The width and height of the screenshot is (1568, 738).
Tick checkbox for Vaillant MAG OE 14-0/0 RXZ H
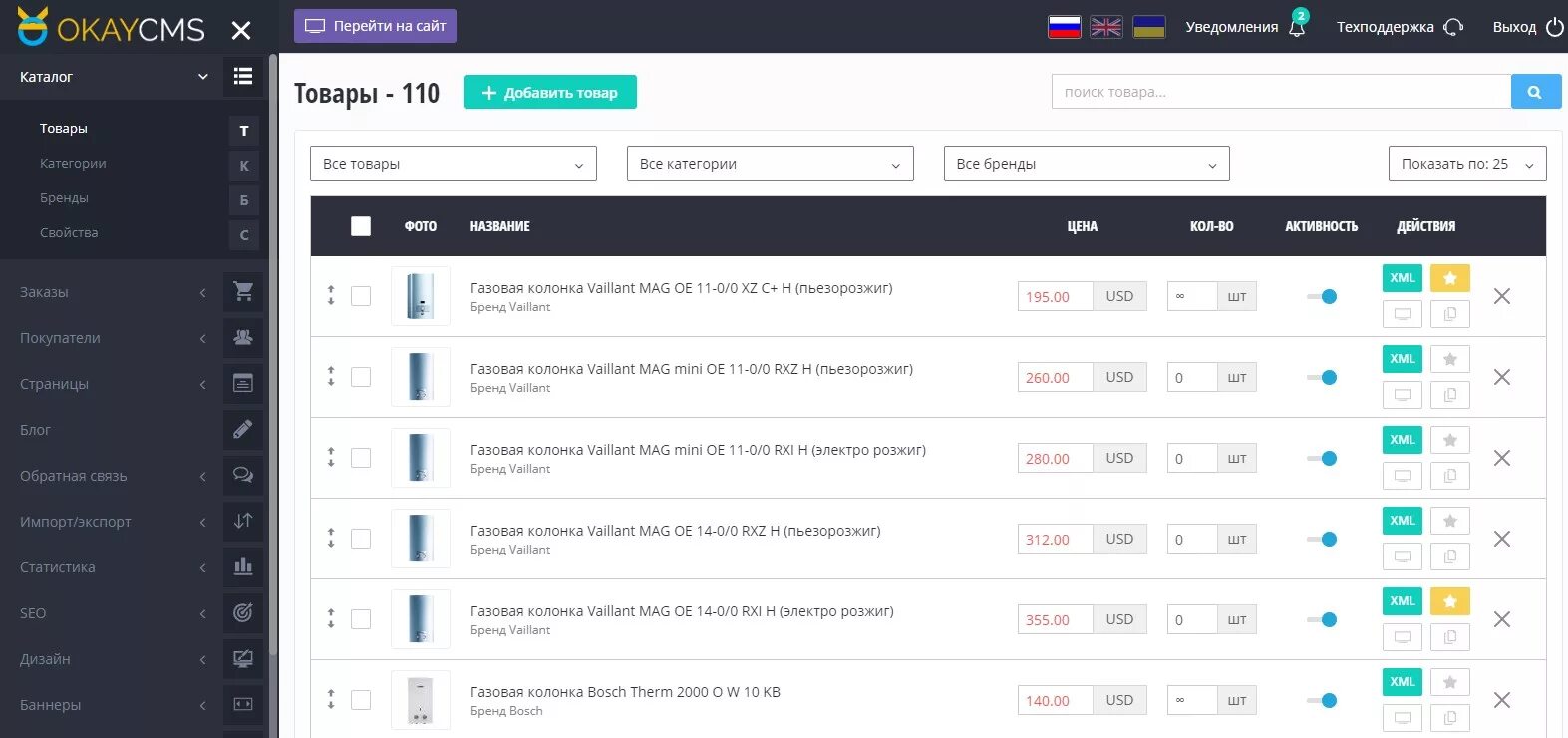[x=361, y=539]
